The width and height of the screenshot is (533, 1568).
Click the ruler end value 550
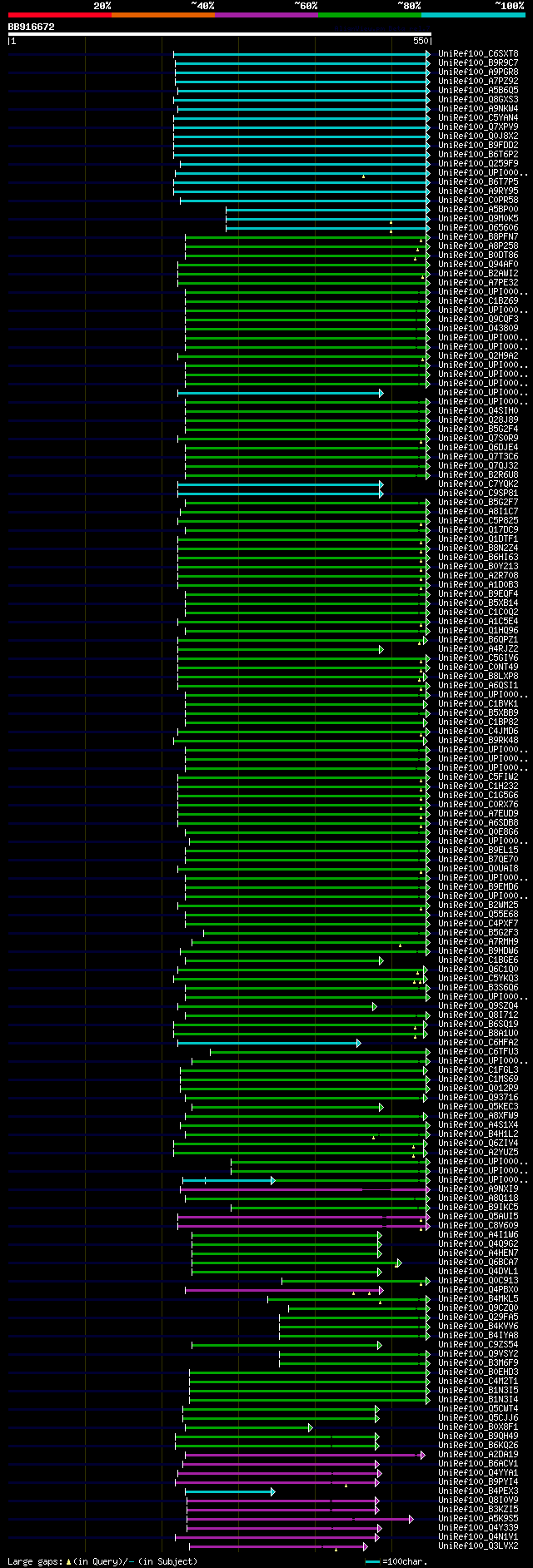[421, 41]
